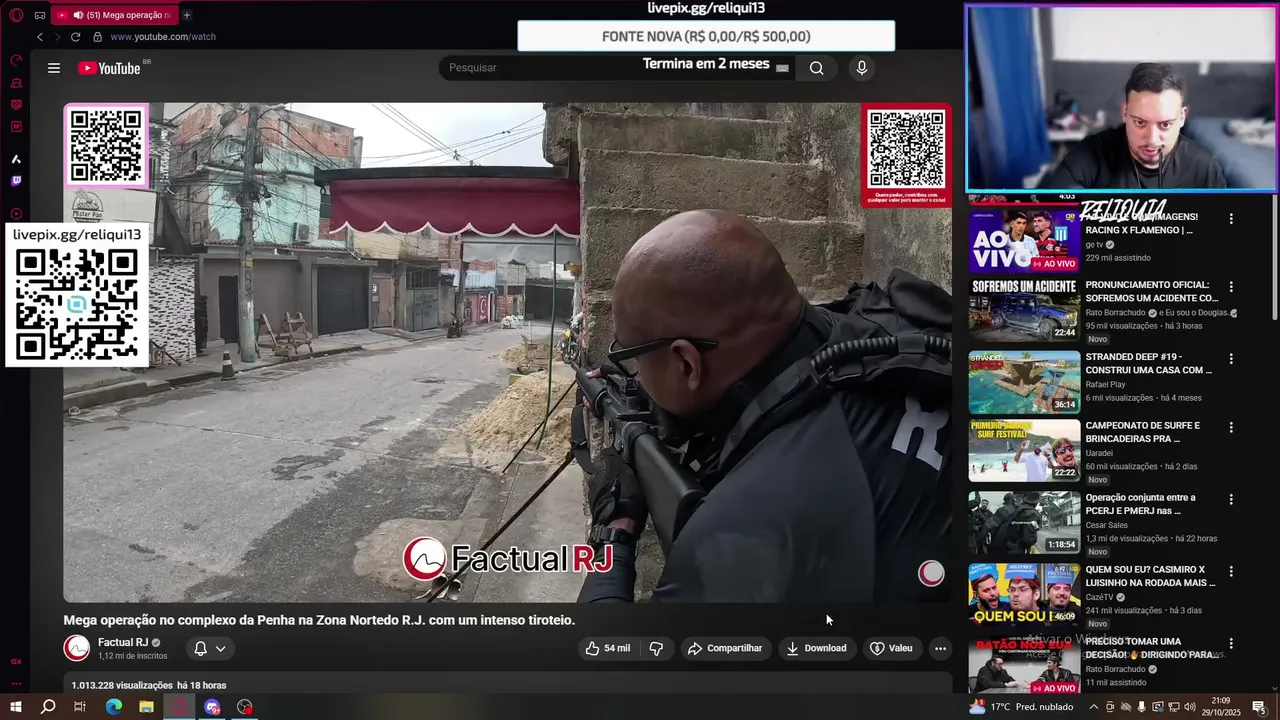
Task: Open options for Campeonato de Surfe video
Action: tap(1231, 427)
